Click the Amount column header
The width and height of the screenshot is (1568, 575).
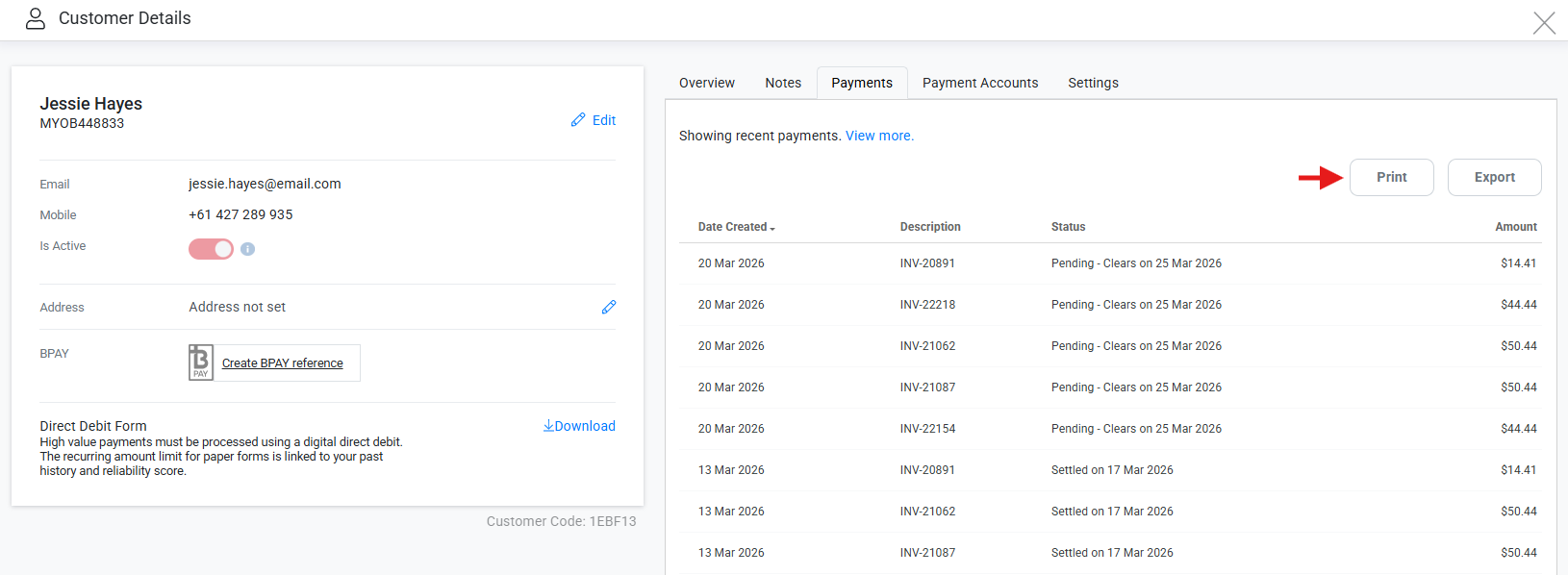coord(1515,227)
